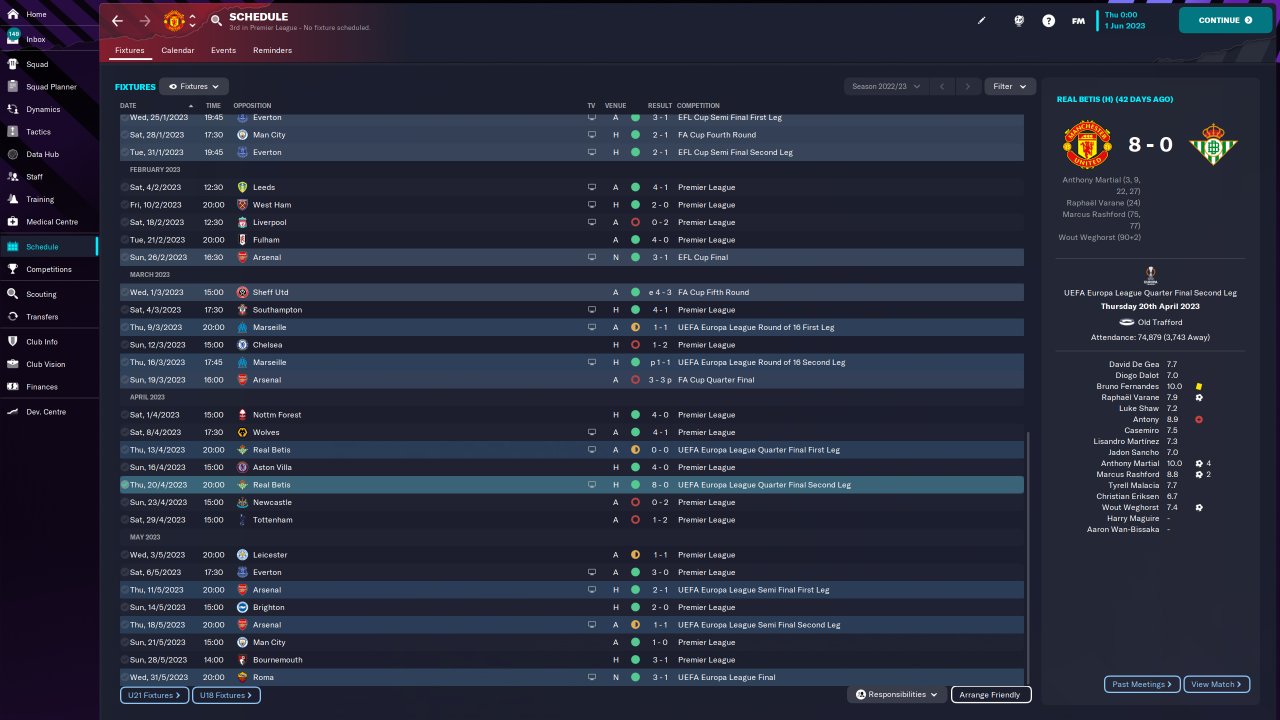Click the current date display
This screenshot has width=1280, height=720.
tap(1127, 20)
